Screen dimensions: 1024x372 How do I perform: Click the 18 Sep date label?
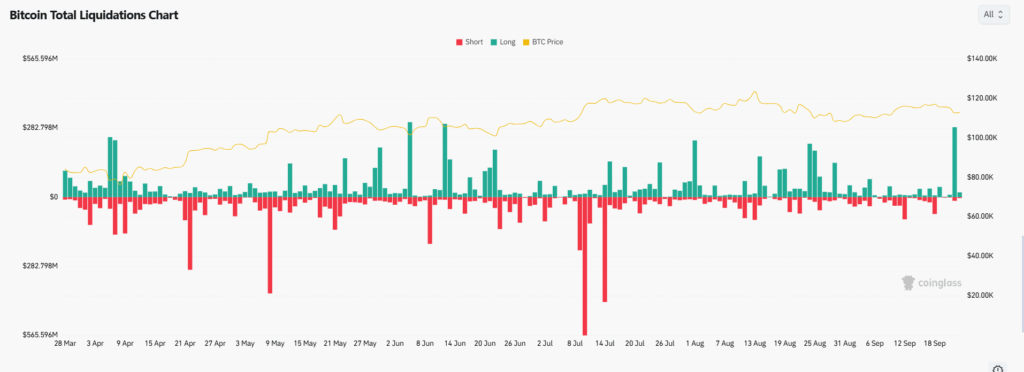(x=935, y=343)
